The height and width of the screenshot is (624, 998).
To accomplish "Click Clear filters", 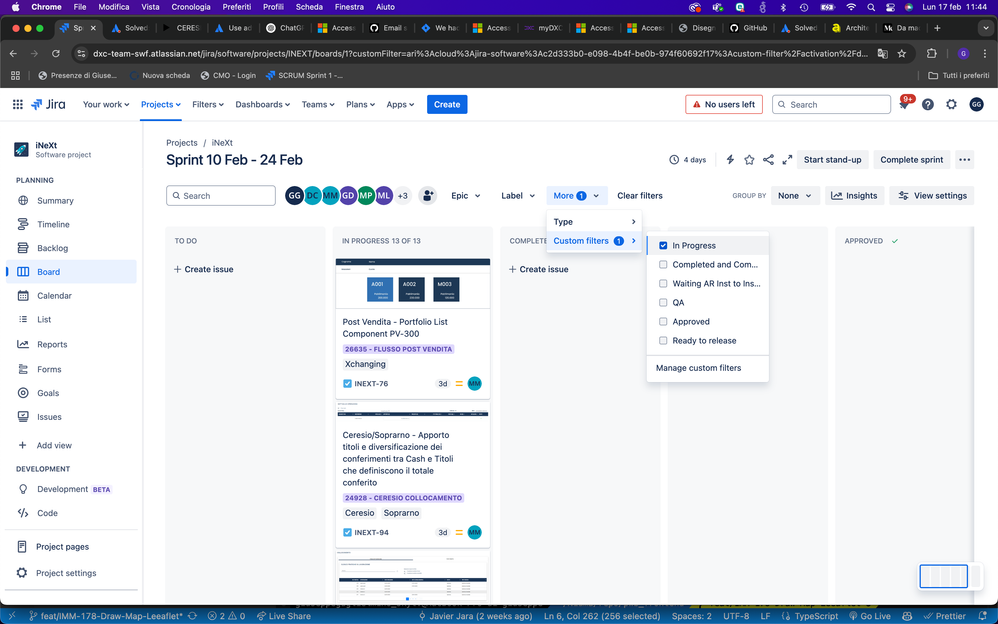I will pyautogui.click(x=640, y=195).
